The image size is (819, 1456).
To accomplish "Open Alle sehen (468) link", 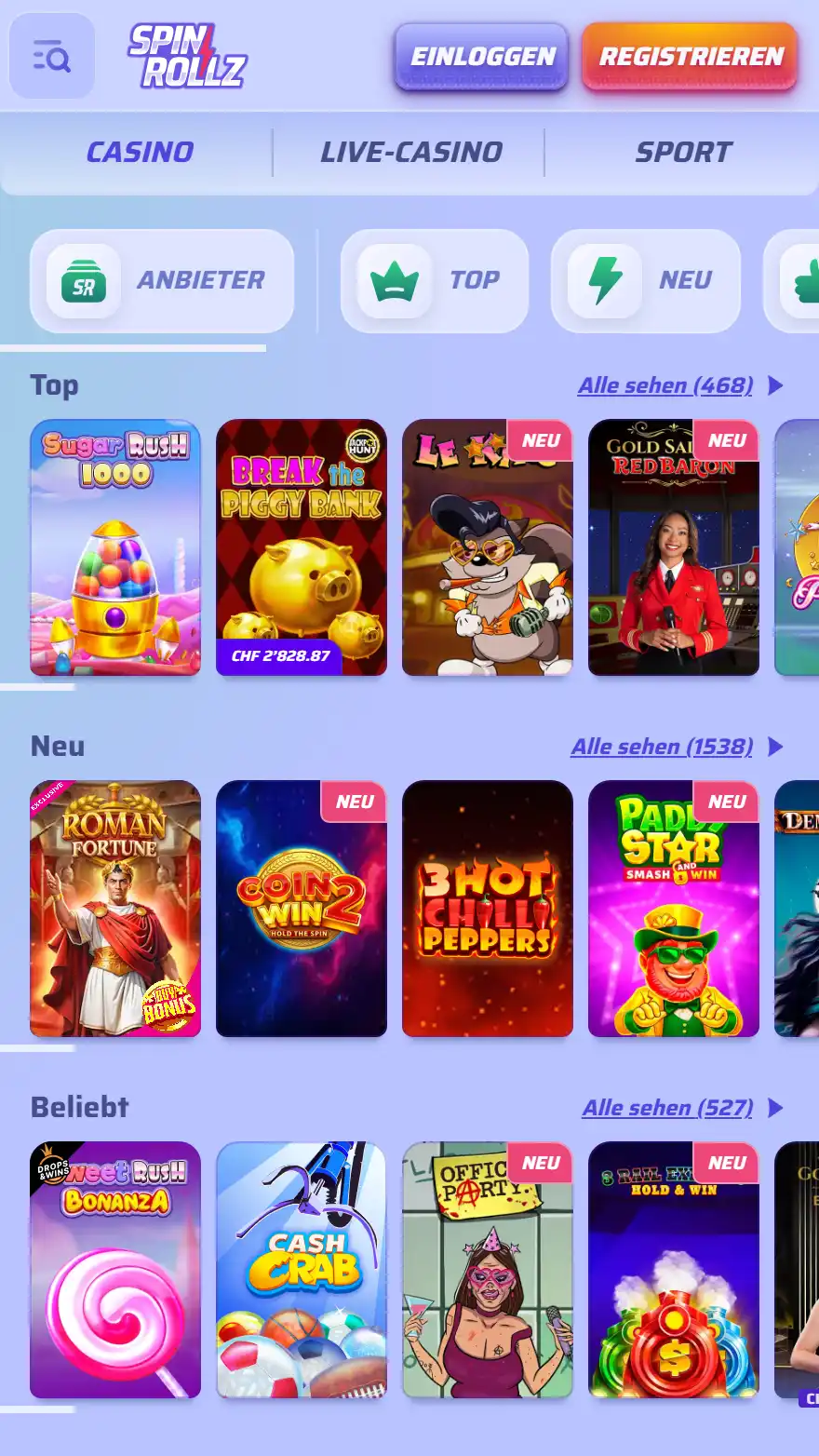I will pyautogui.click(x=665, y=385).
